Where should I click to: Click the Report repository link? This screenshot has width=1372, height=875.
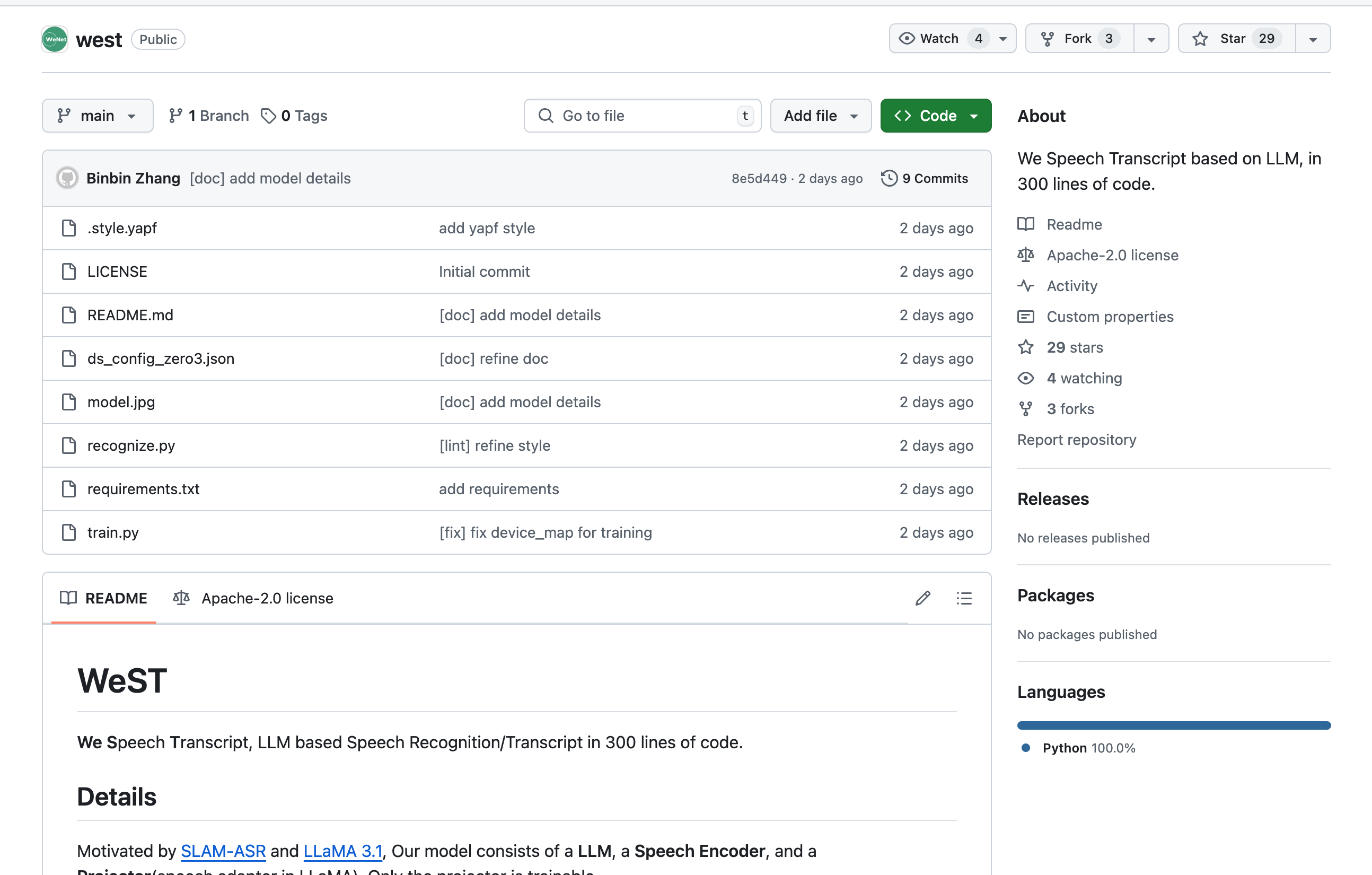click(x=1077, y=440)
